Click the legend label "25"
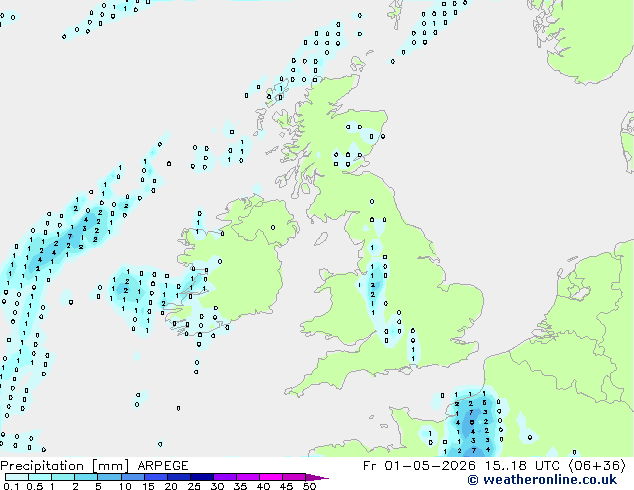The width and height of the screenshot is (634, 490). coord(194,486)
